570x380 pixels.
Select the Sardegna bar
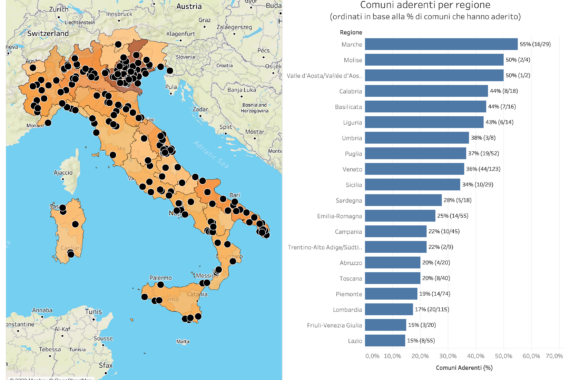pos(403,200)
